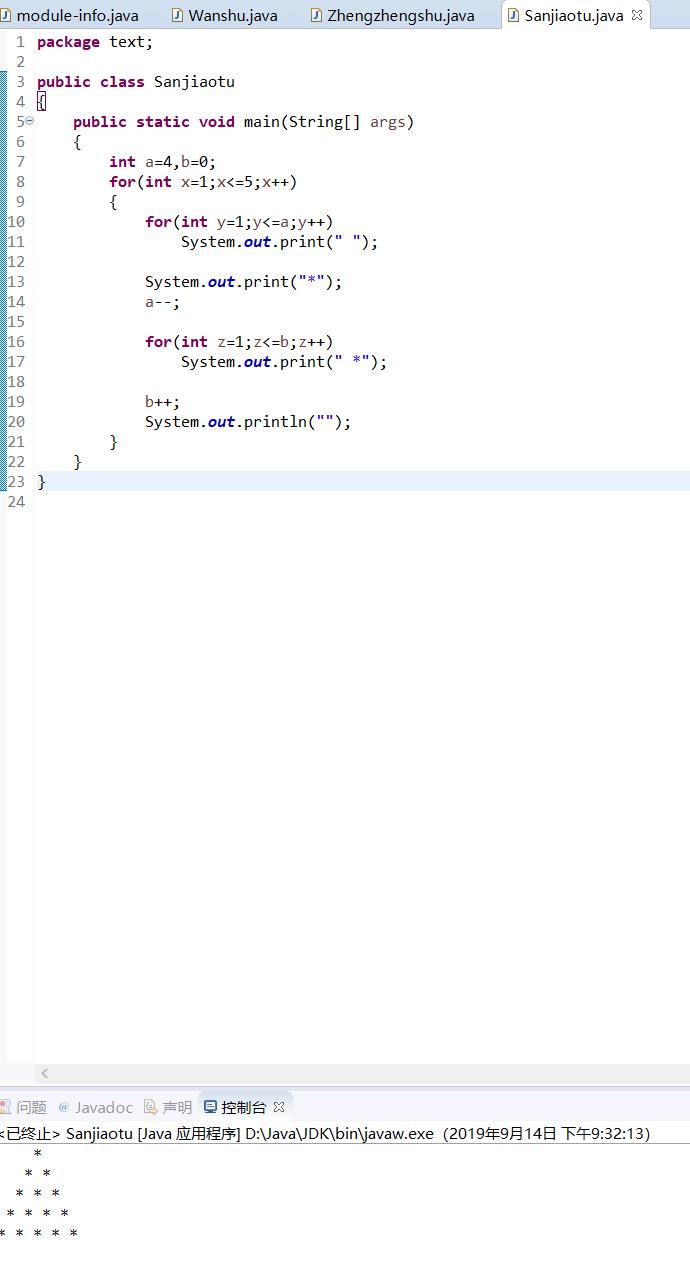Click 'for(int y=1;y<=a;y++)' on line 10

point(239,222)
